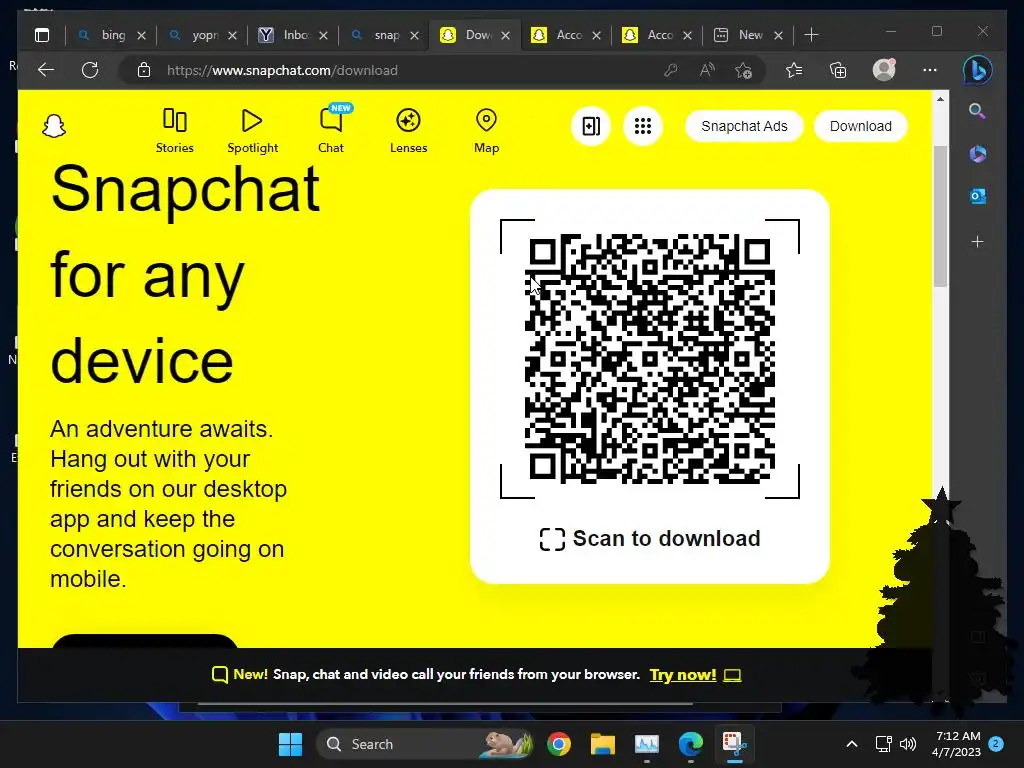
Task: Click the QR code image
Action: [x=650, y=359]
